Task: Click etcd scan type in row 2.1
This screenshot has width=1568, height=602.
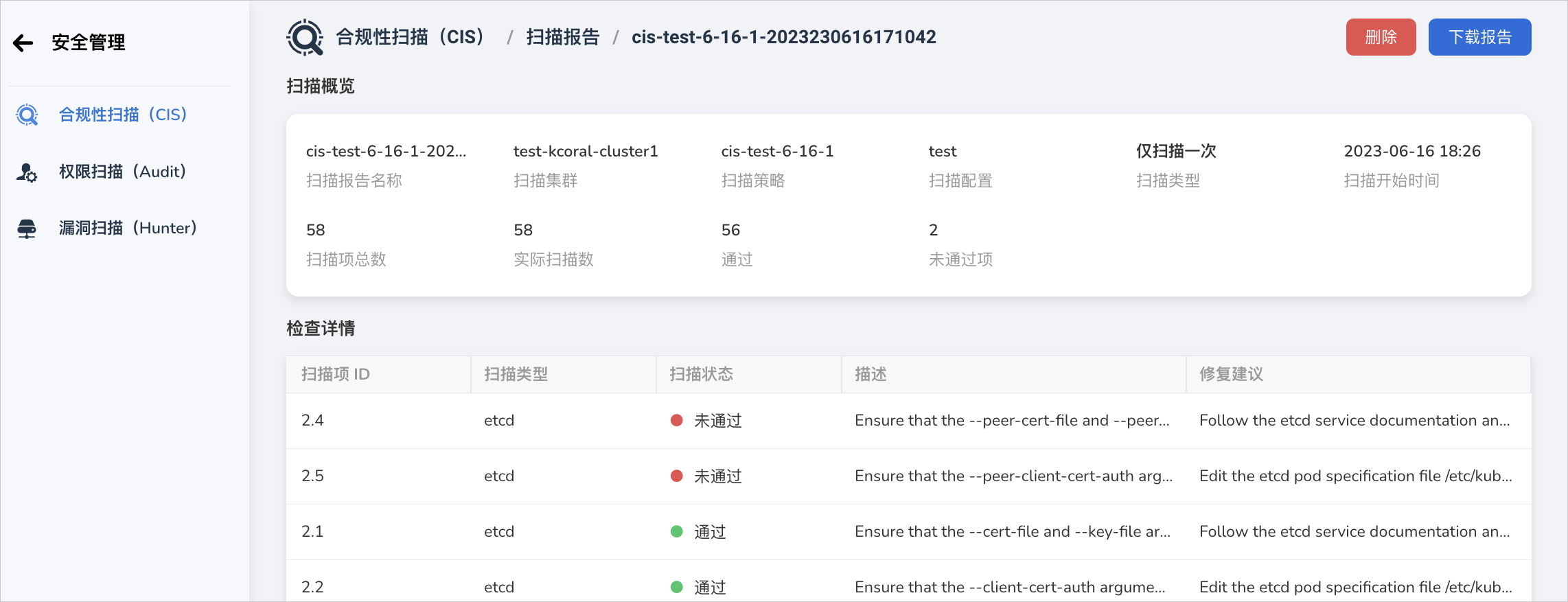Action: click(499, 531)
